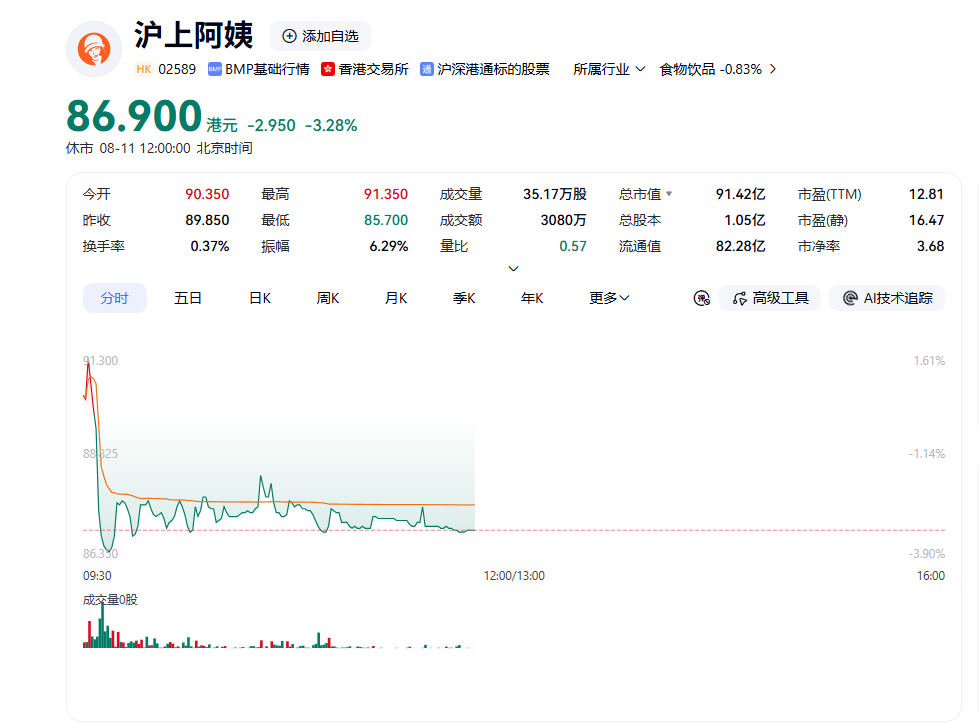The width and height of the screenshot is (979, 723).
Task: Click the 沪深港通标的股票 badge icon
Action: tap(426, 69)
